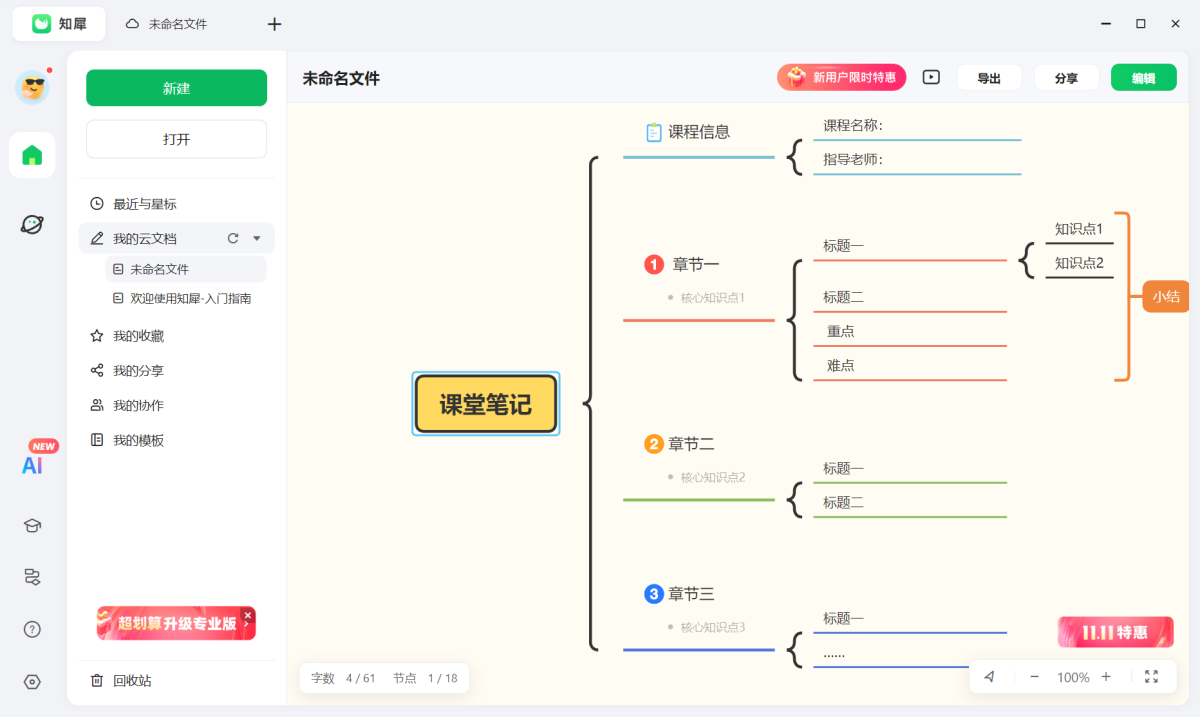Viewport: 1200px width, 717px height.
Task: Expand the 我的云文档 dropdown arrow
Action: coord(255,238)
